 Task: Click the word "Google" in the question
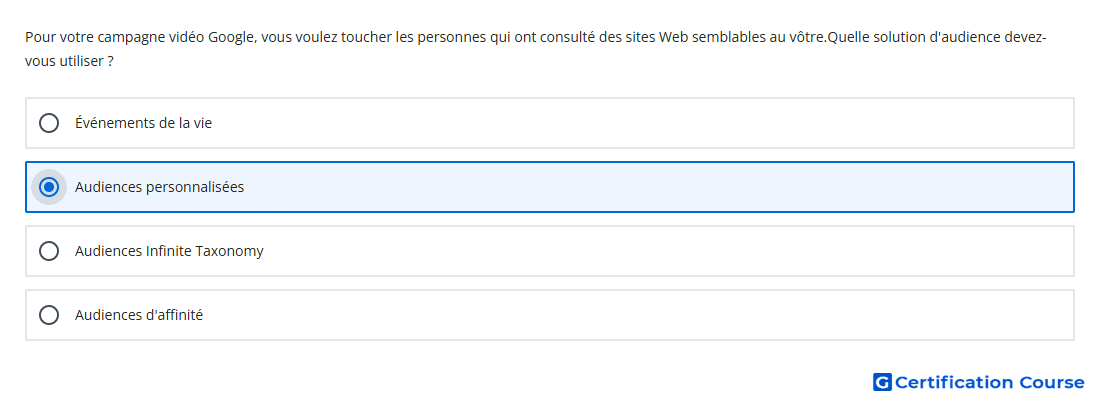(x=231, y=37)
